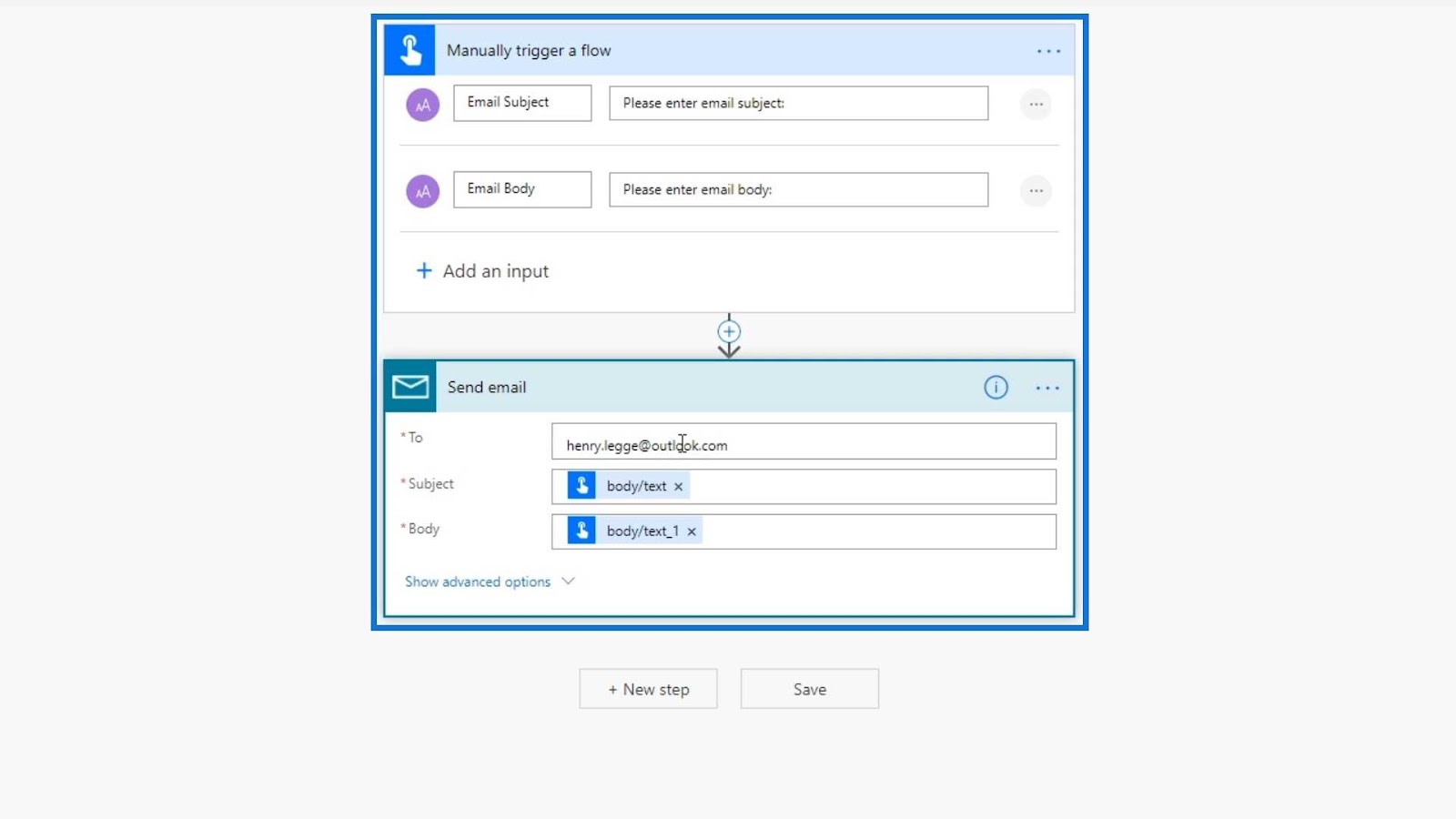Click the body/text token icon in Subject
Screen dimensions: 1456x819
pos(581,486)
